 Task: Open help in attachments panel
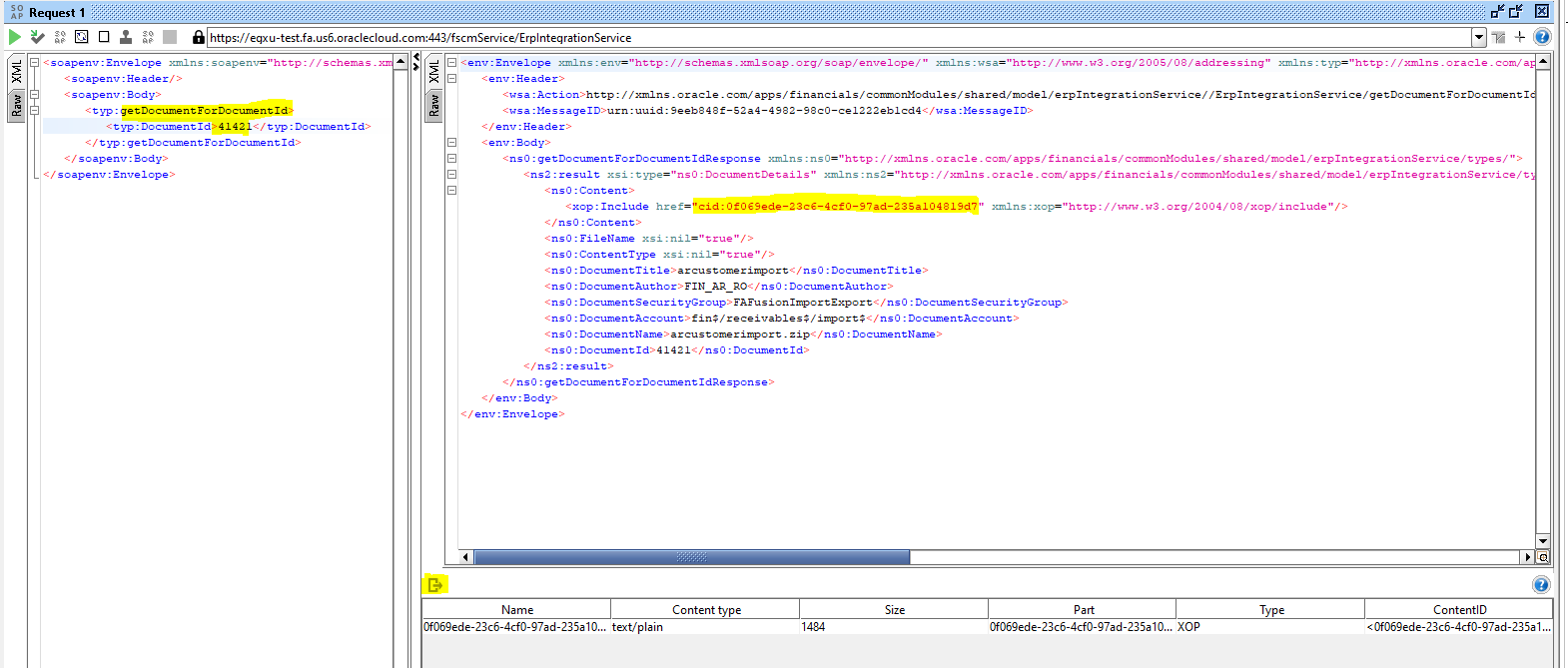(1541, 585)
